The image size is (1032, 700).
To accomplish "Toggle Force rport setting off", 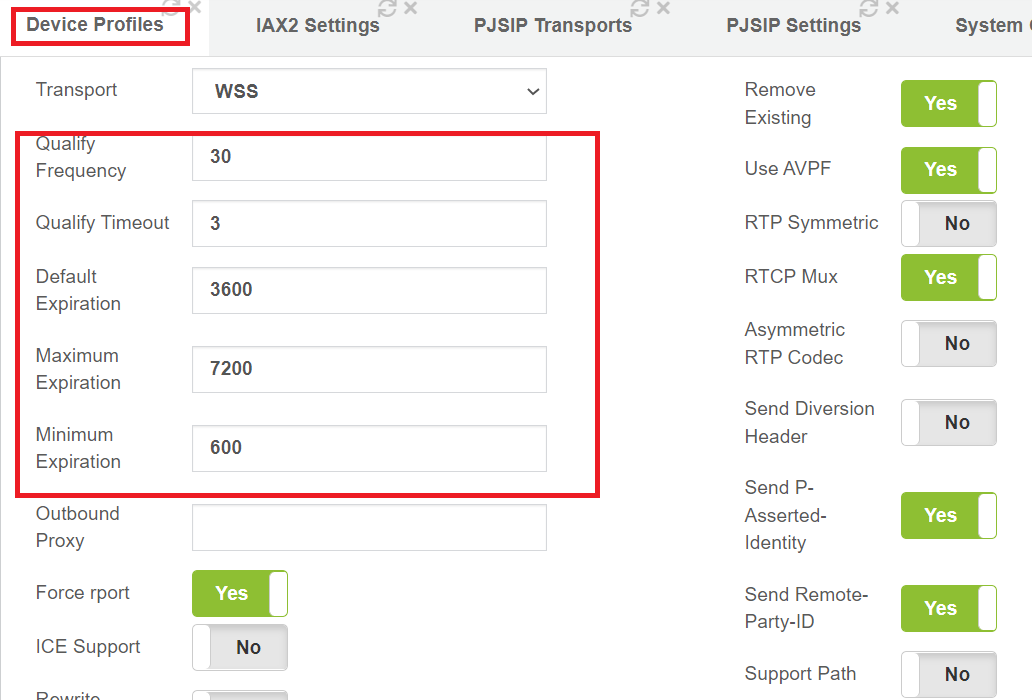I will (240, 593).
